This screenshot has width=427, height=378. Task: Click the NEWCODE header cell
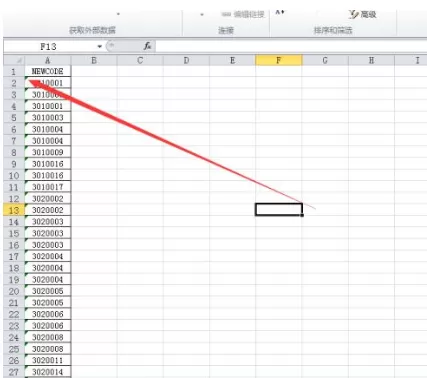(x=48, y=71)
